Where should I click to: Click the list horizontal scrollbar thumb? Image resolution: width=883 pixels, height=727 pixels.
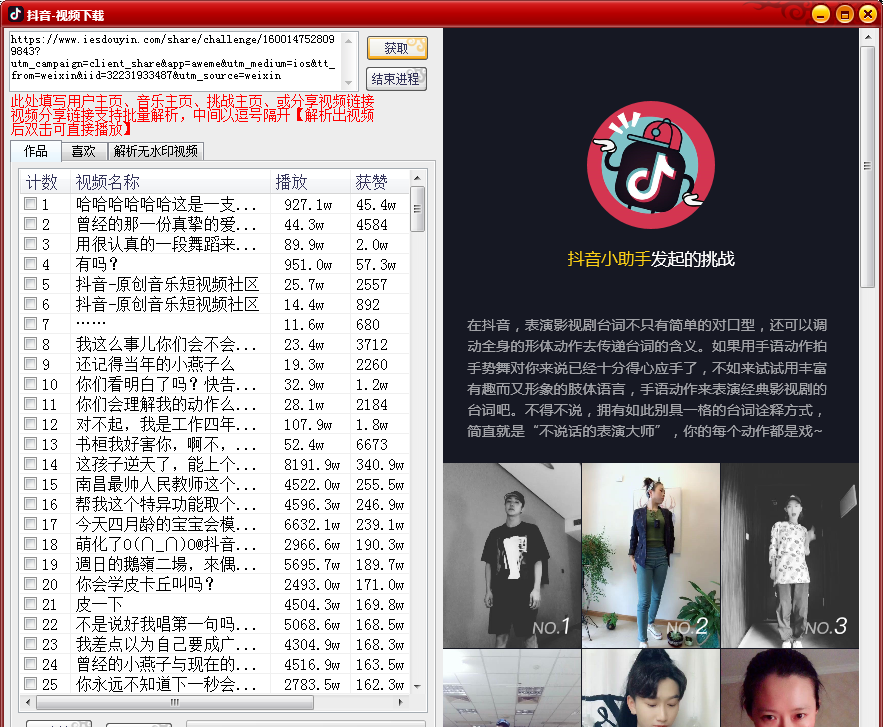pos(175,702)
